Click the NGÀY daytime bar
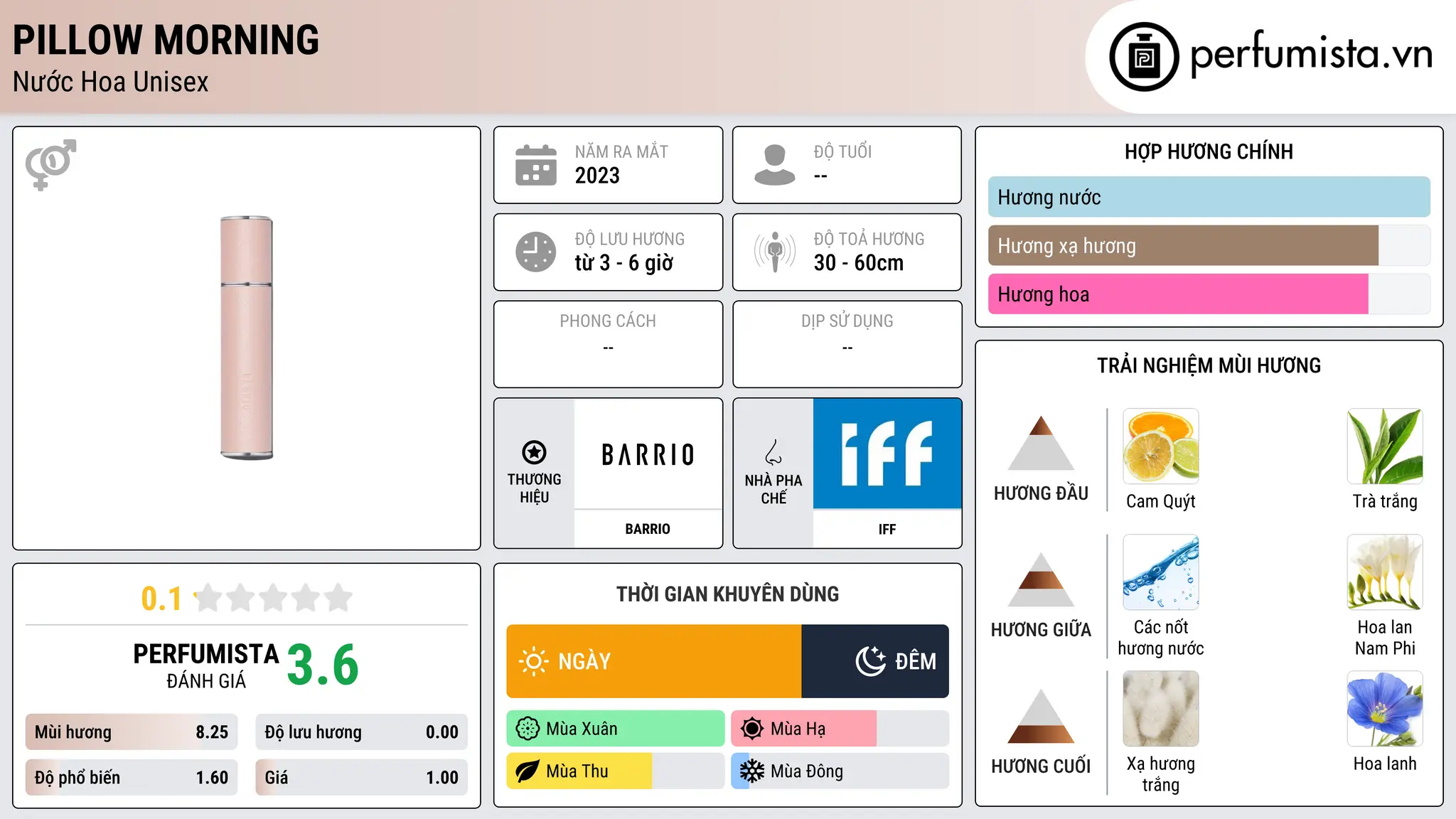Image resolution: width=1456 pixels, height=819 pixels. [x=654, y=661]
